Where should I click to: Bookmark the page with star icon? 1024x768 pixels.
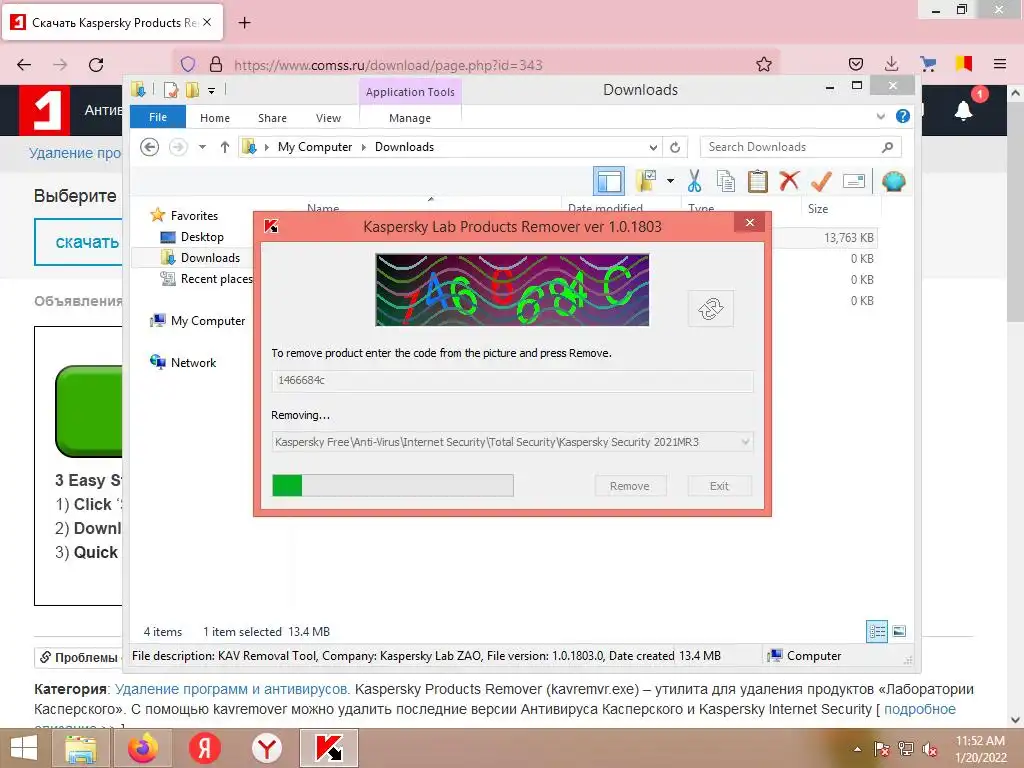point(763,64)
